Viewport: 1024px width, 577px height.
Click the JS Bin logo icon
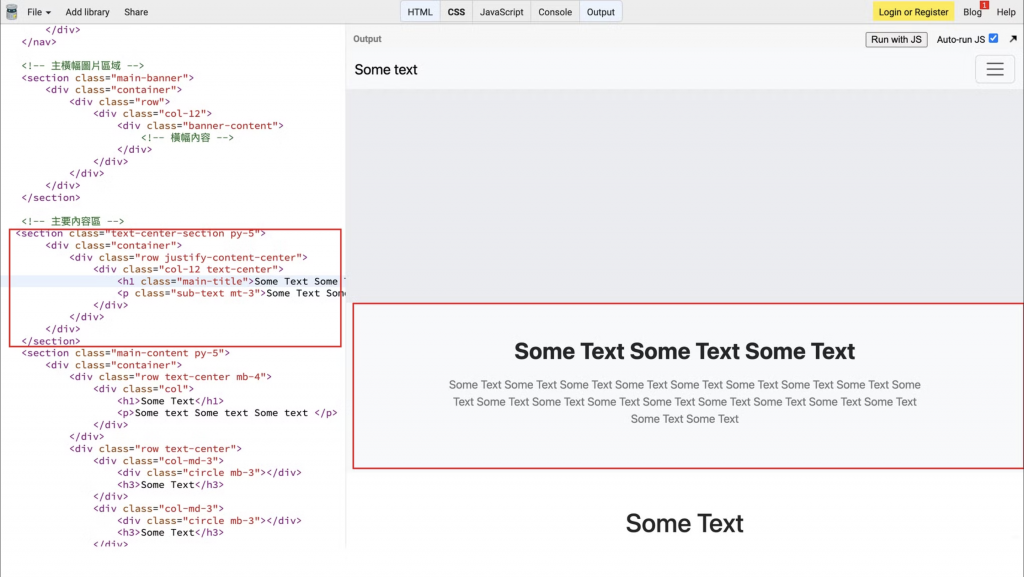click(12, 12)
